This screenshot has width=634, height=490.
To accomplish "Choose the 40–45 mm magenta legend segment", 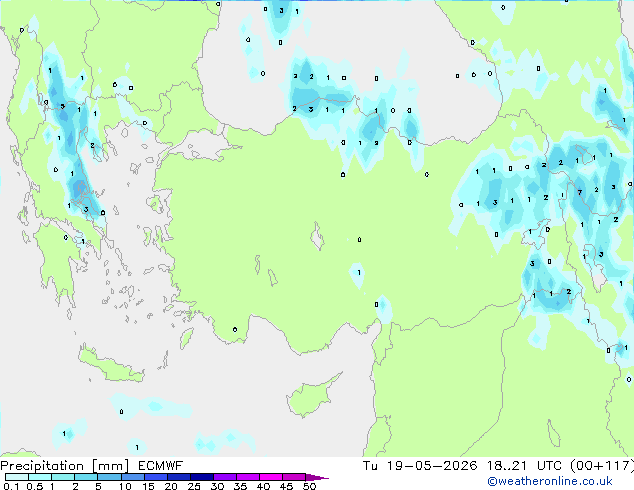I will pyautogui.click(x=271, y=477).
